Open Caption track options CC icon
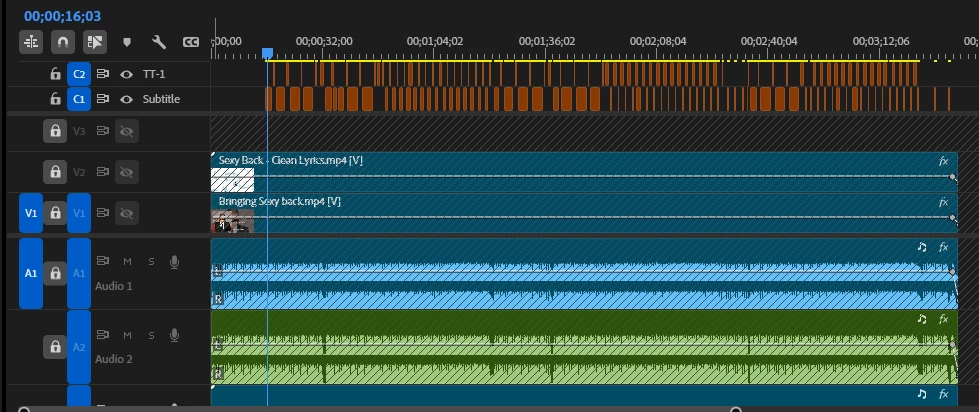Viewport: 979px width, 412px height. pos(190,42)
